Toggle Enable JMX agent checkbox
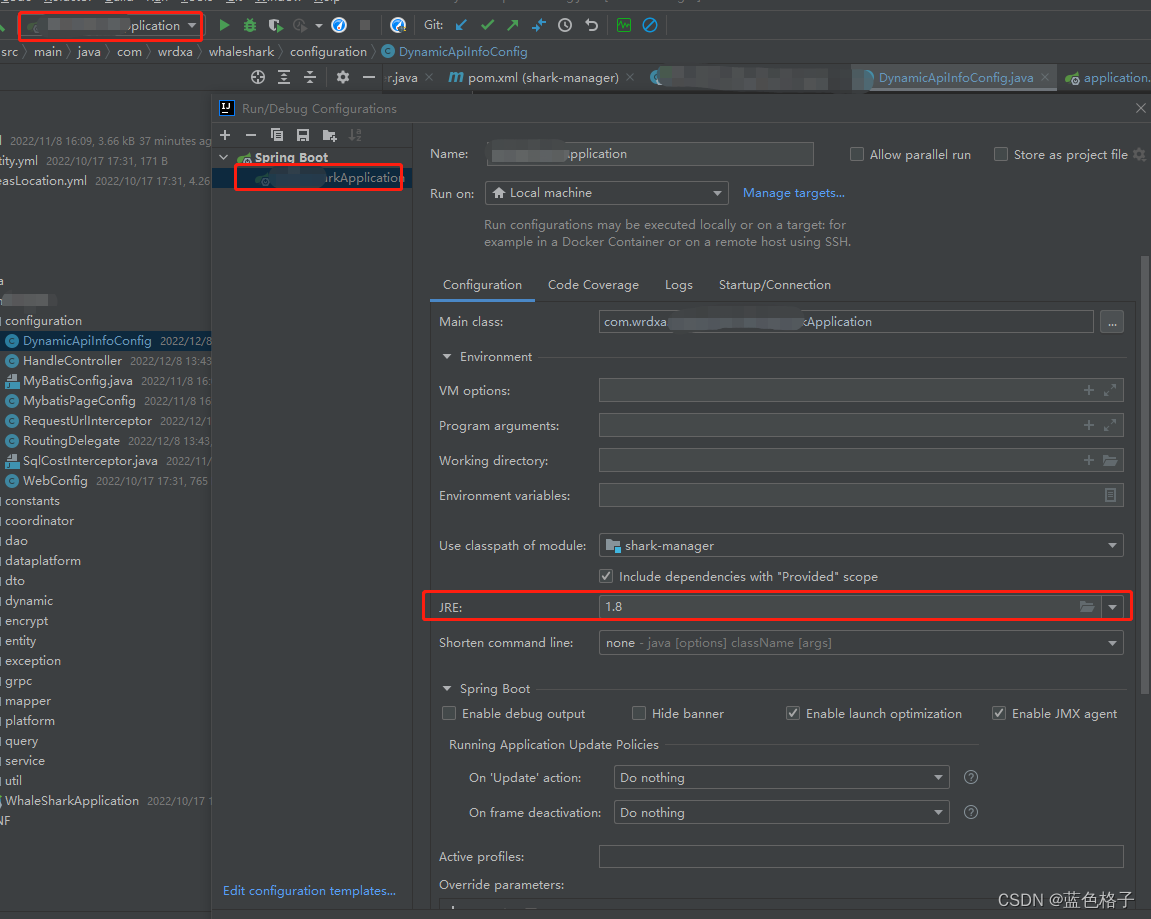The image size is (1151, 919). (999, 713)
